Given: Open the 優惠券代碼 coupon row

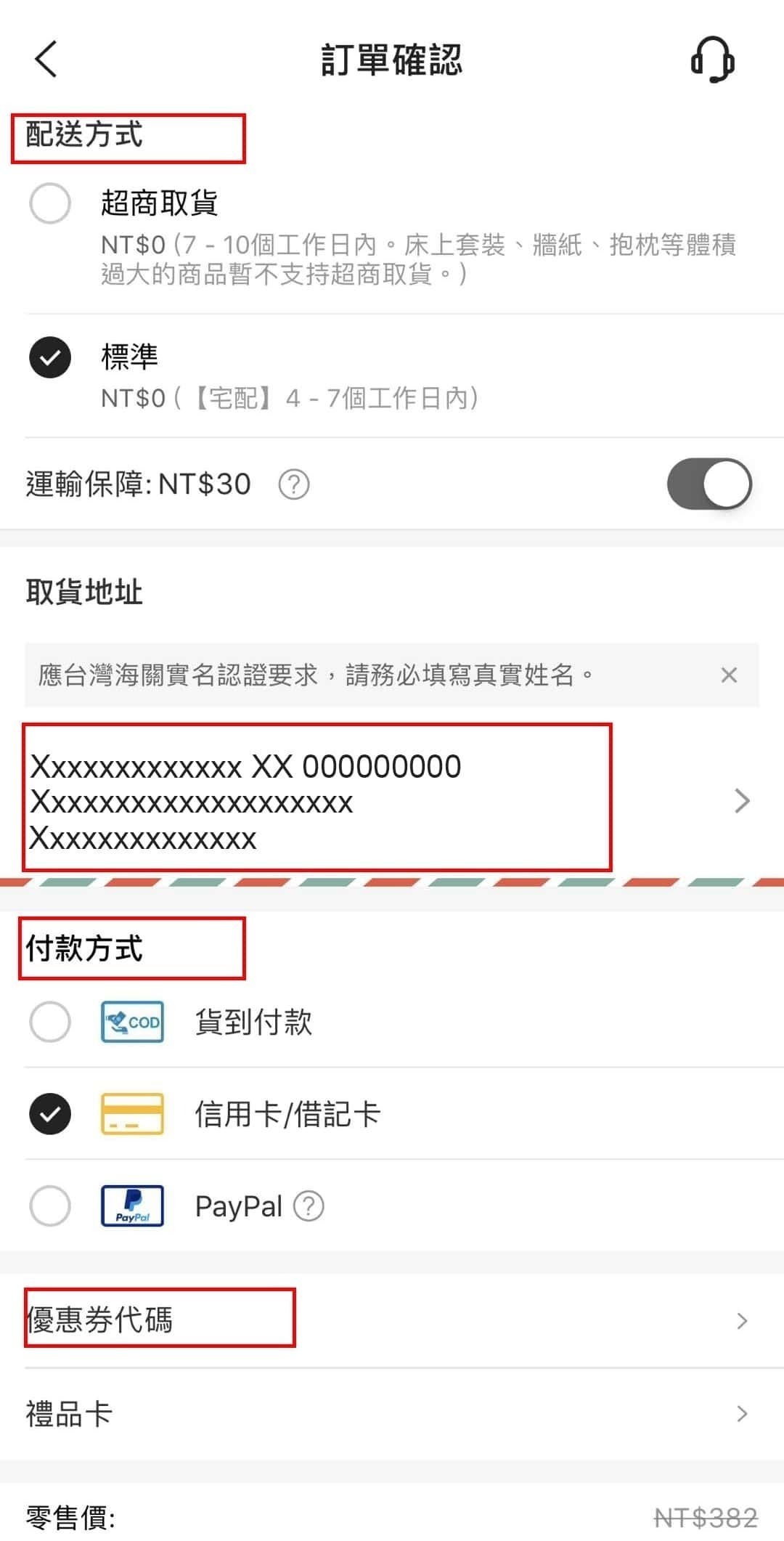Looking at the screenshot, I should click(x=392, y=1320).
